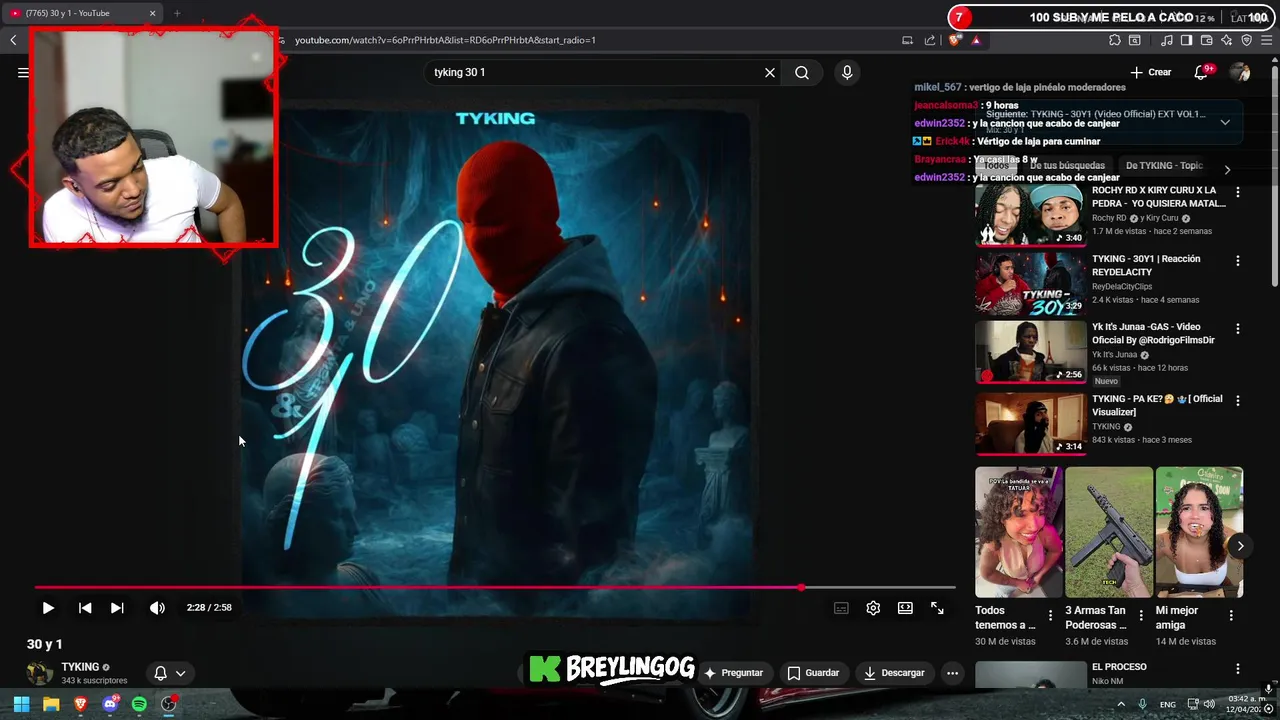
Task: Open the Brave VPN shield icon
Action: pos(1246,40)
